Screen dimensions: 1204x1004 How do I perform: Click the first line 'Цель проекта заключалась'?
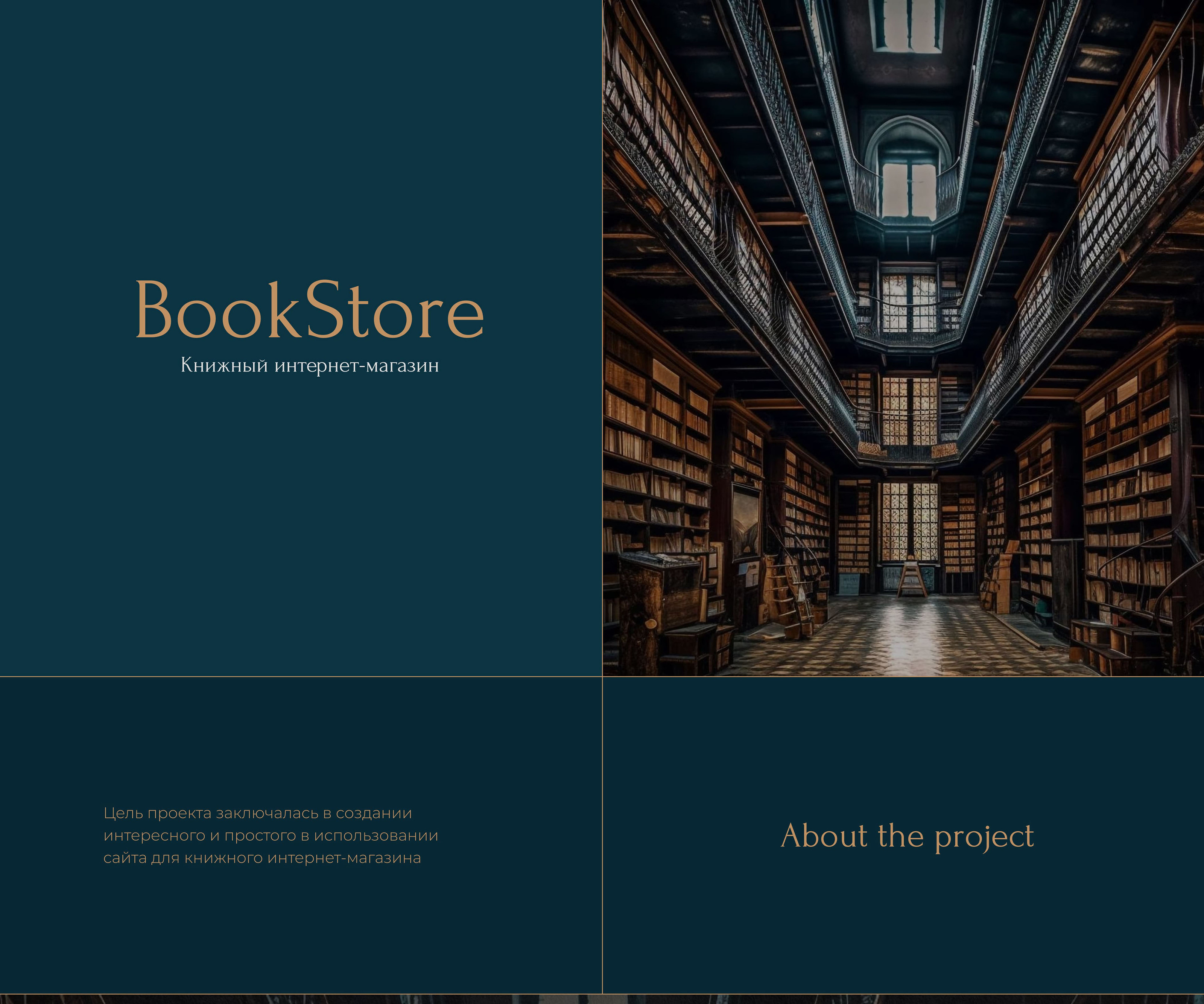point(257,813)
